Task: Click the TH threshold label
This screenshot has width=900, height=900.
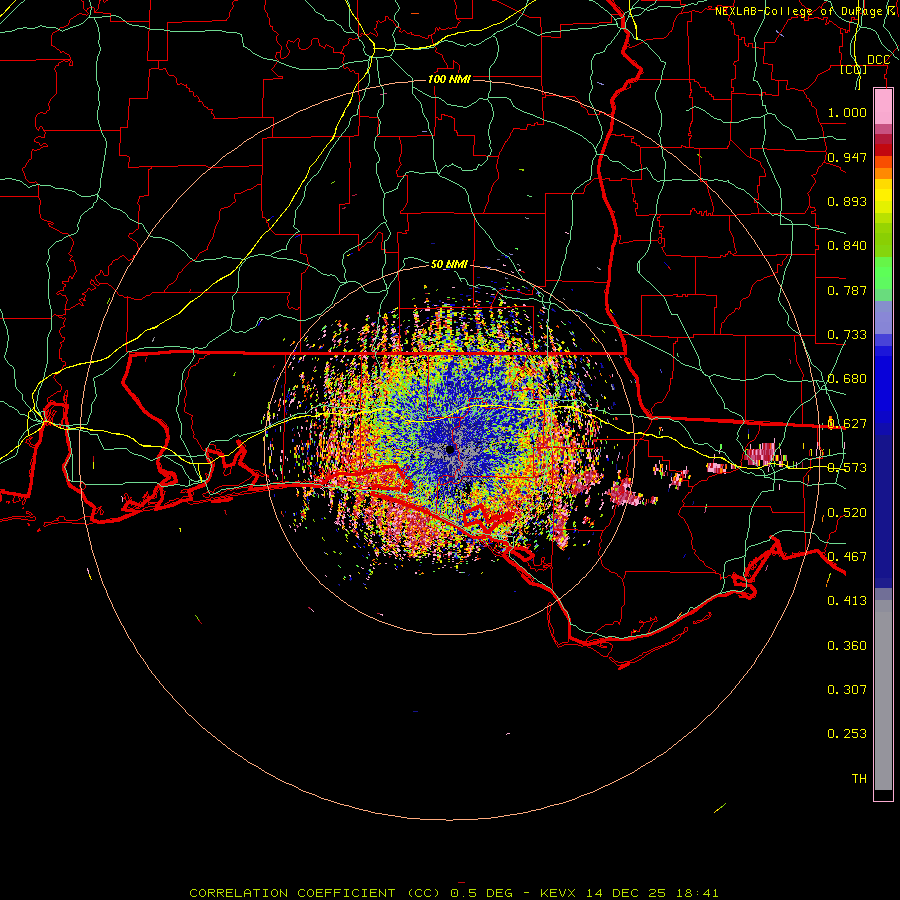Action: pyautogui.click(x=859, y=779)
